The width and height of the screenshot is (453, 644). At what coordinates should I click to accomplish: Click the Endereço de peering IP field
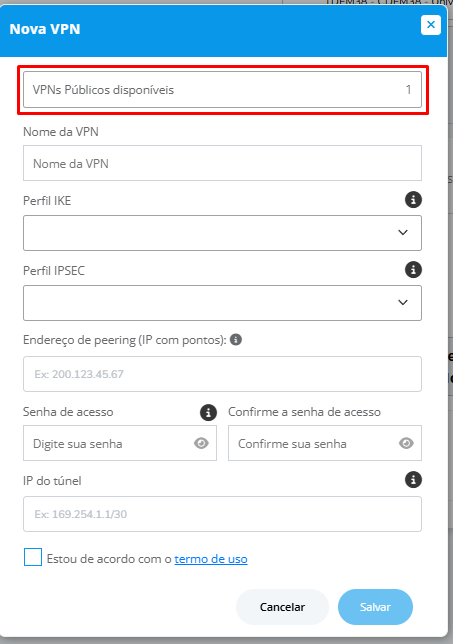tap(222, 374)
